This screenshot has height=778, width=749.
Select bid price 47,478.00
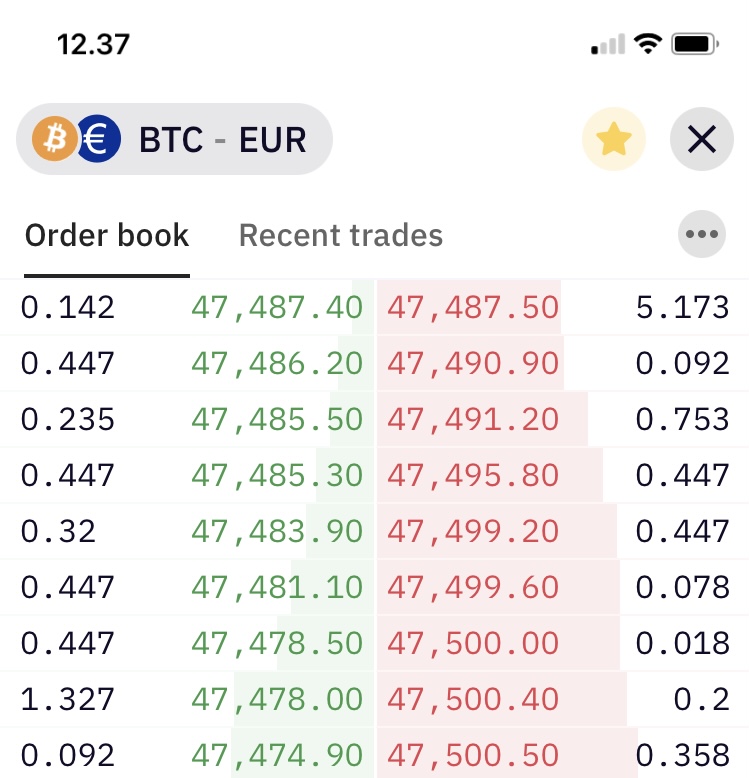click(x=277, y=699)
